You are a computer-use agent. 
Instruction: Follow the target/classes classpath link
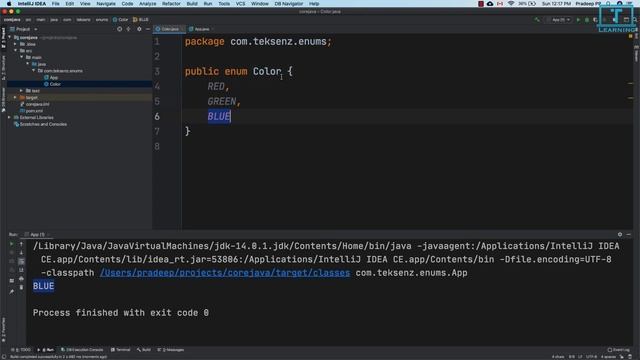(225, 273)
